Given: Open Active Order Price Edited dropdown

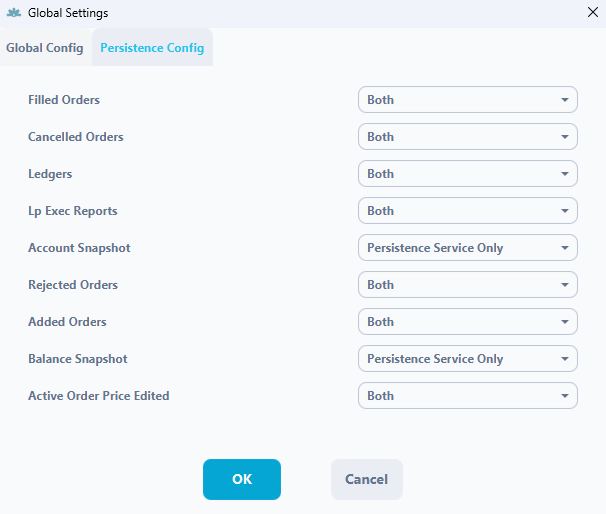Looking at the screenshot, I should coord(468,396).
